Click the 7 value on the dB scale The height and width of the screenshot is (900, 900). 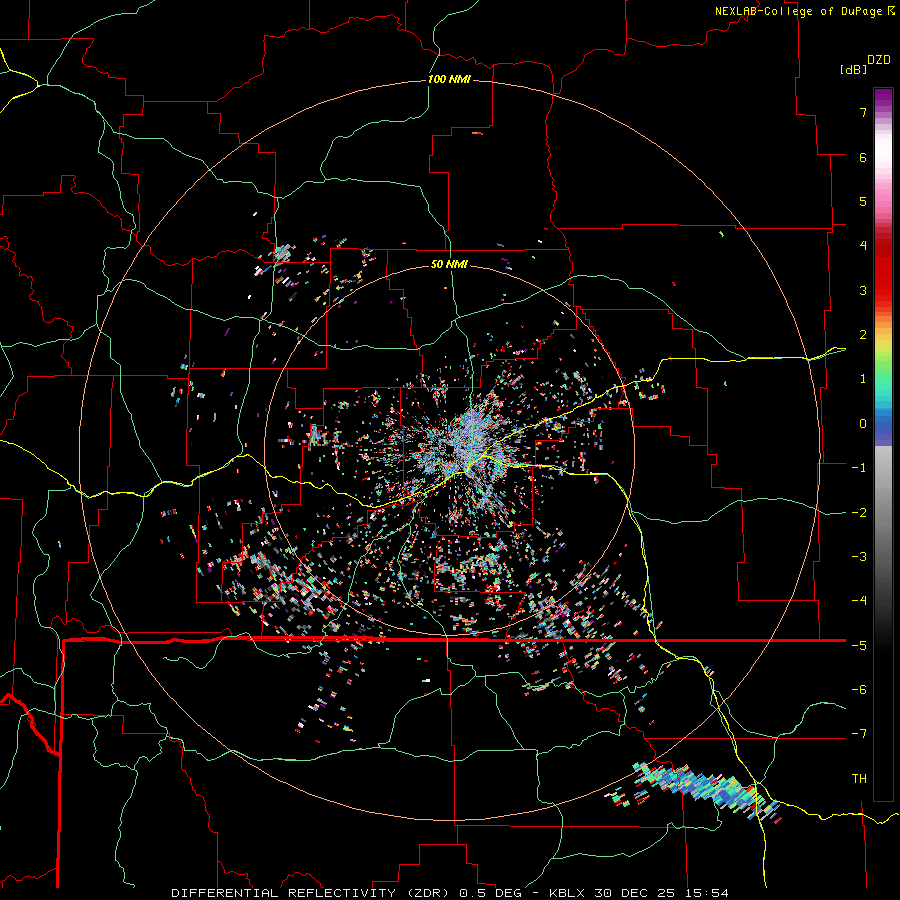862,112
